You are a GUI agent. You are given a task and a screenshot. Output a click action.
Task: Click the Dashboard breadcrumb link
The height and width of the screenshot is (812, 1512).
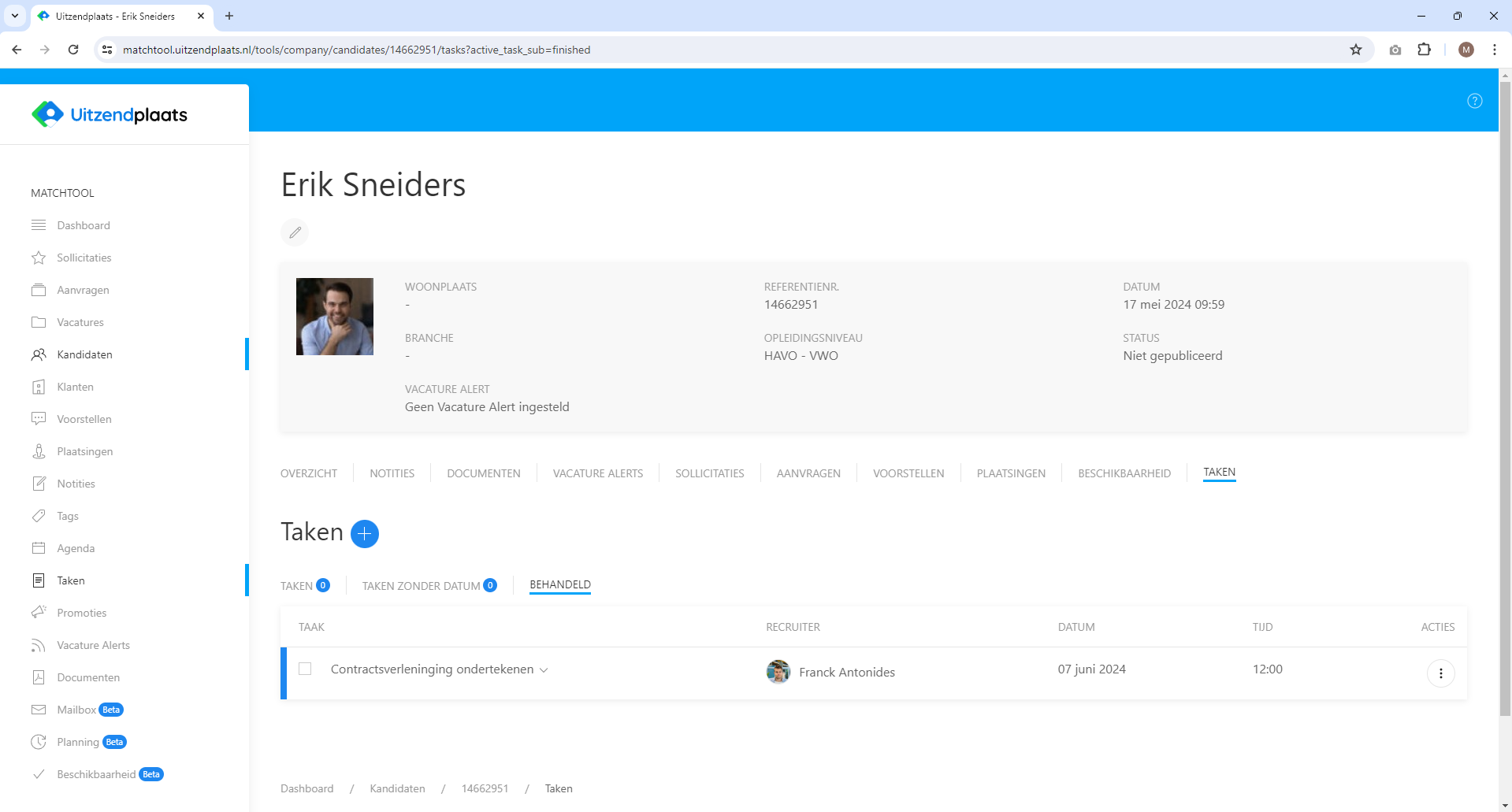click(x=306, y=788)
